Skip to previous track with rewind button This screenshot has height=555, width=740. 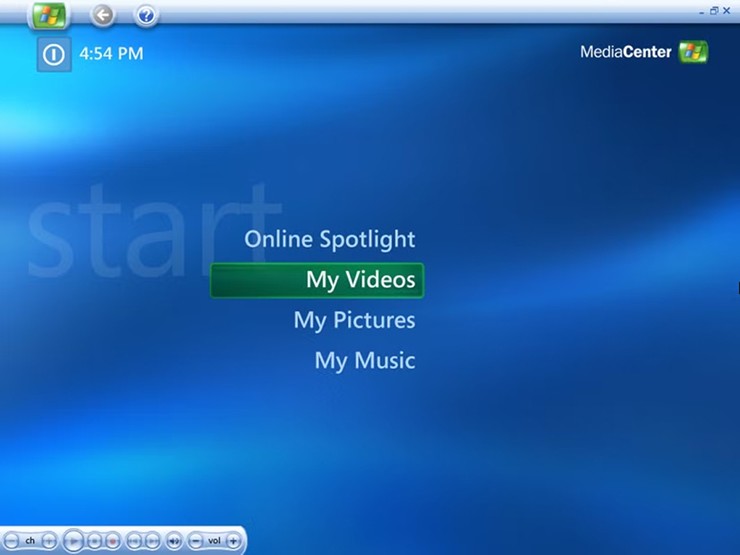[x=134, y=541]
